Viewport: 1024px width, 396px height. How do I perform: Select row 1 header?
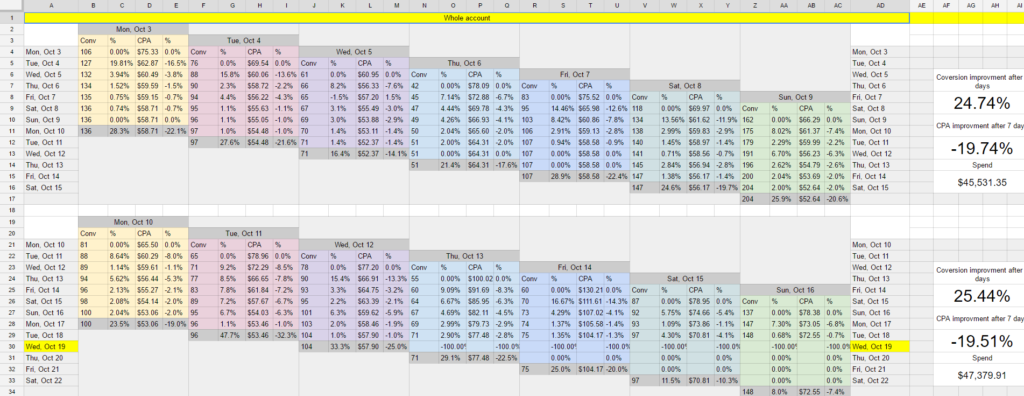tap(12, 18)
